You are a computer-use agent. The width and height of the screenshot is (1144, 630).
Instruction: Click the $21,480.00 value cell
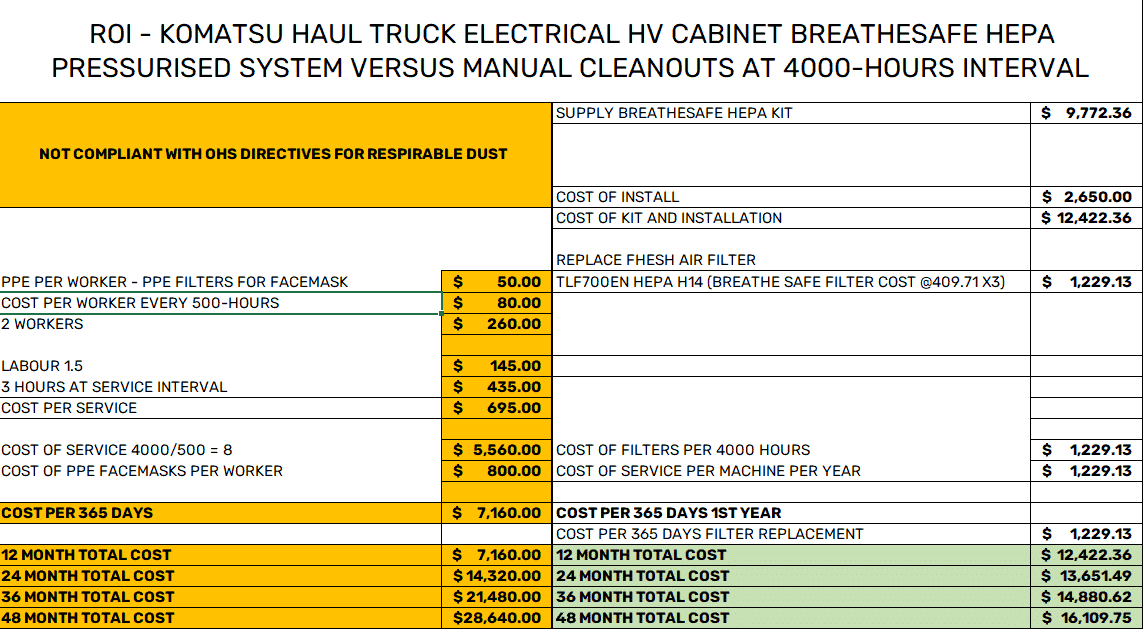point(497,597)
